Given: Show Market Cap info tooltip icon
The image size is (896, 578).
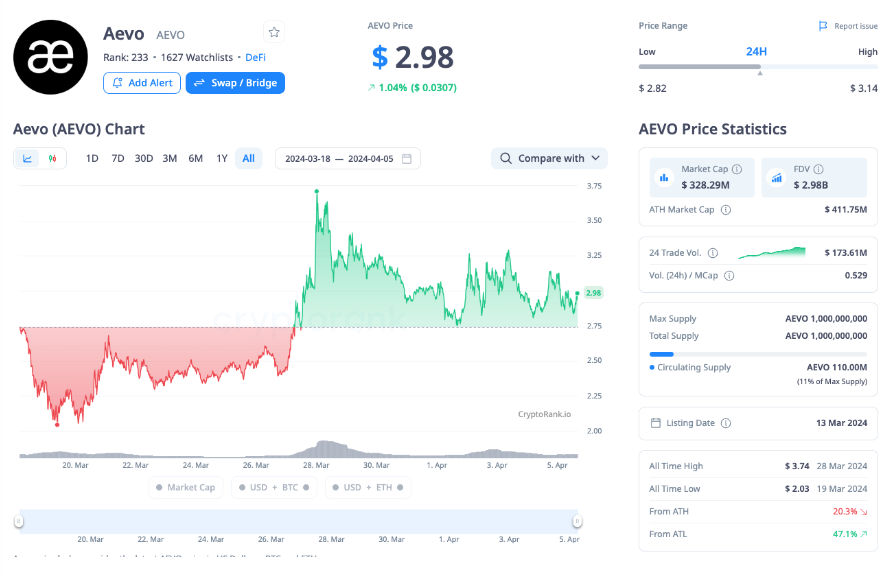Looking at the screenshot, I should click(x=737, y=169).
